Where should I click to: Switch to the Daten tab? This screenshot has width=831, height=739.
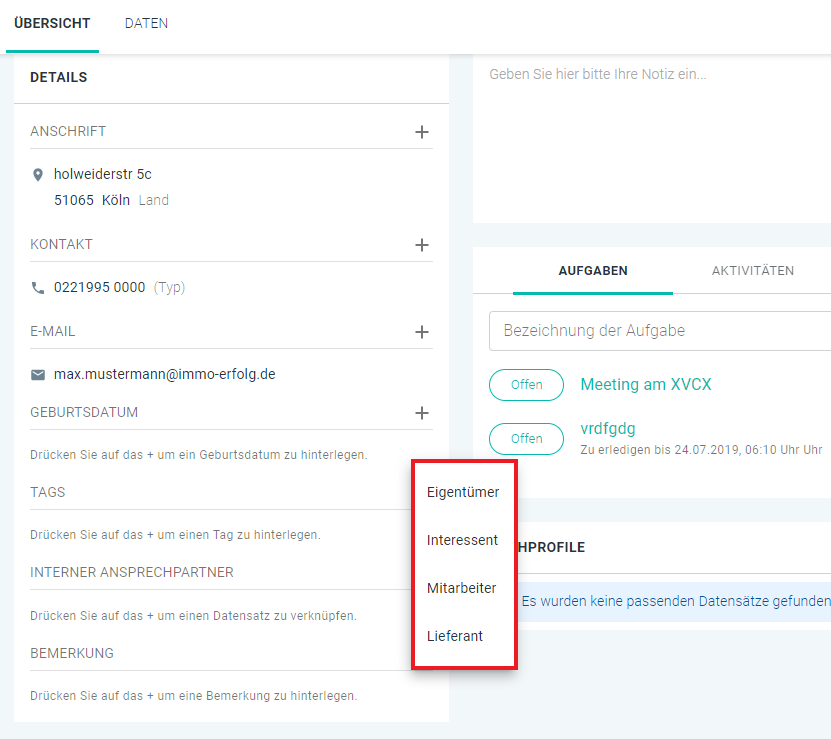[x=146, y=24]
